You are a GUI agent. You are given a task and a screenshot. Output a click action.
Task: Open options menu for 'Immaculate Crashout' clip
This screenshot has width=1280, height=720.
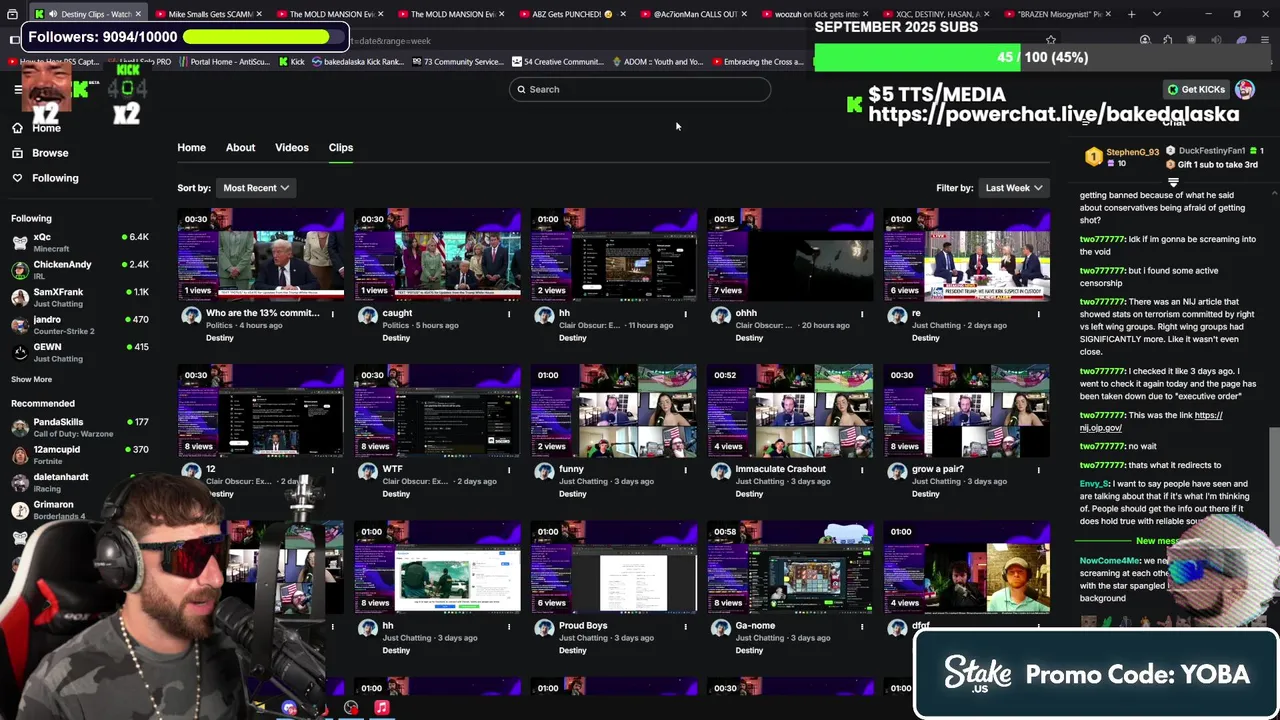point(862,470)
